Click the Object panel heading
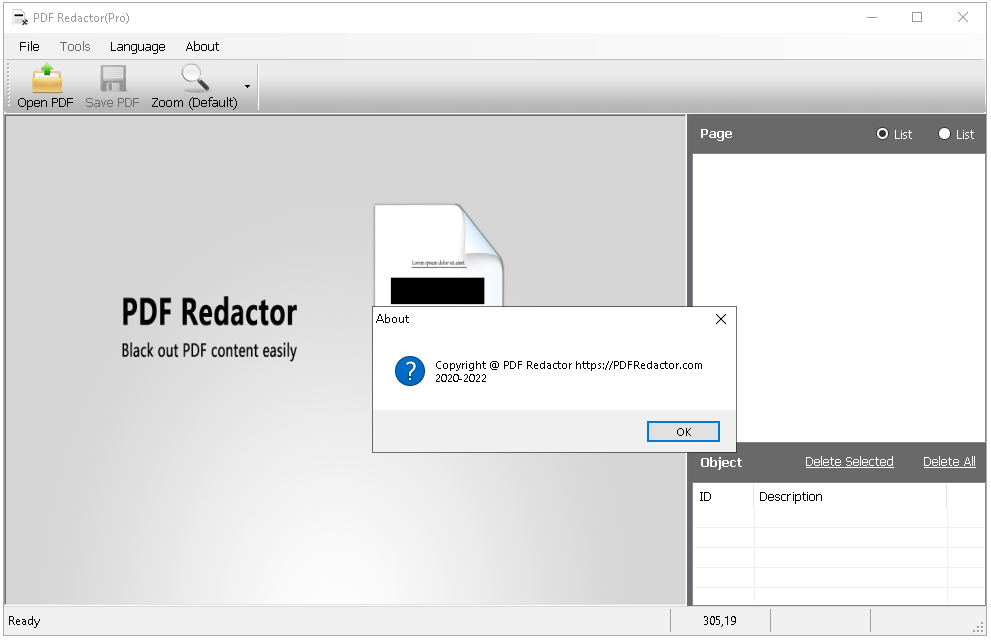Screen dimensions: 991x640 [x=721, y=462]
